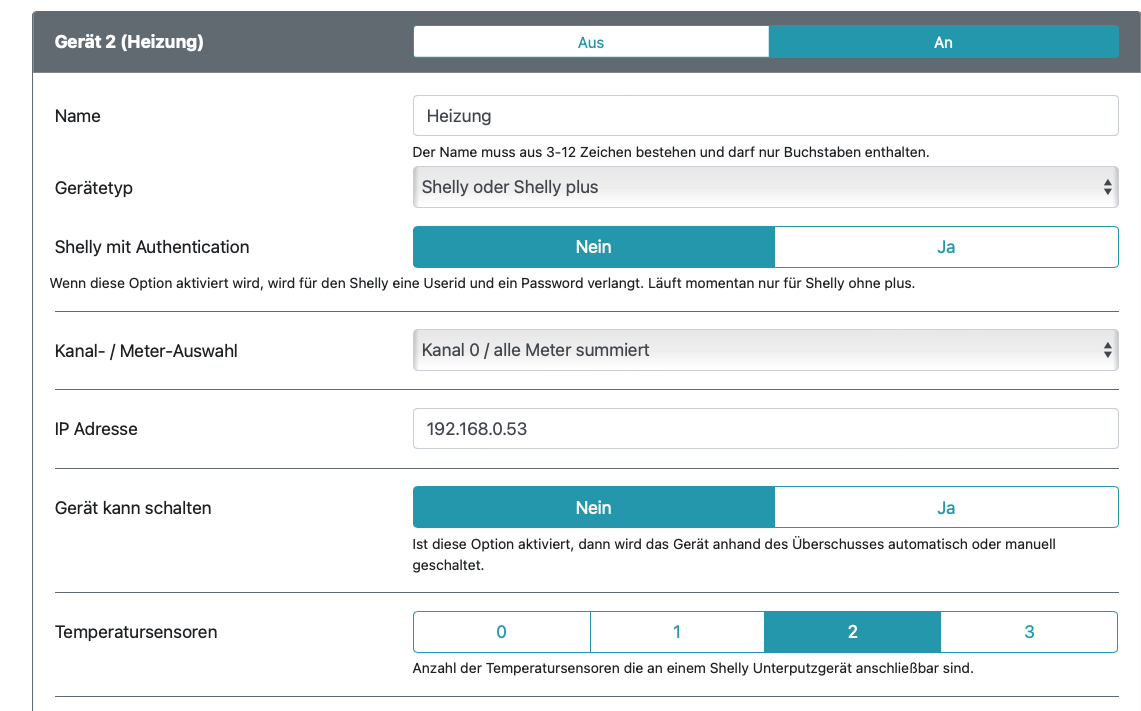Screen dimensions: 1141x711
Task: Click the Kanal-Auswahl dropdown arrow icon
Action: 1107,350
